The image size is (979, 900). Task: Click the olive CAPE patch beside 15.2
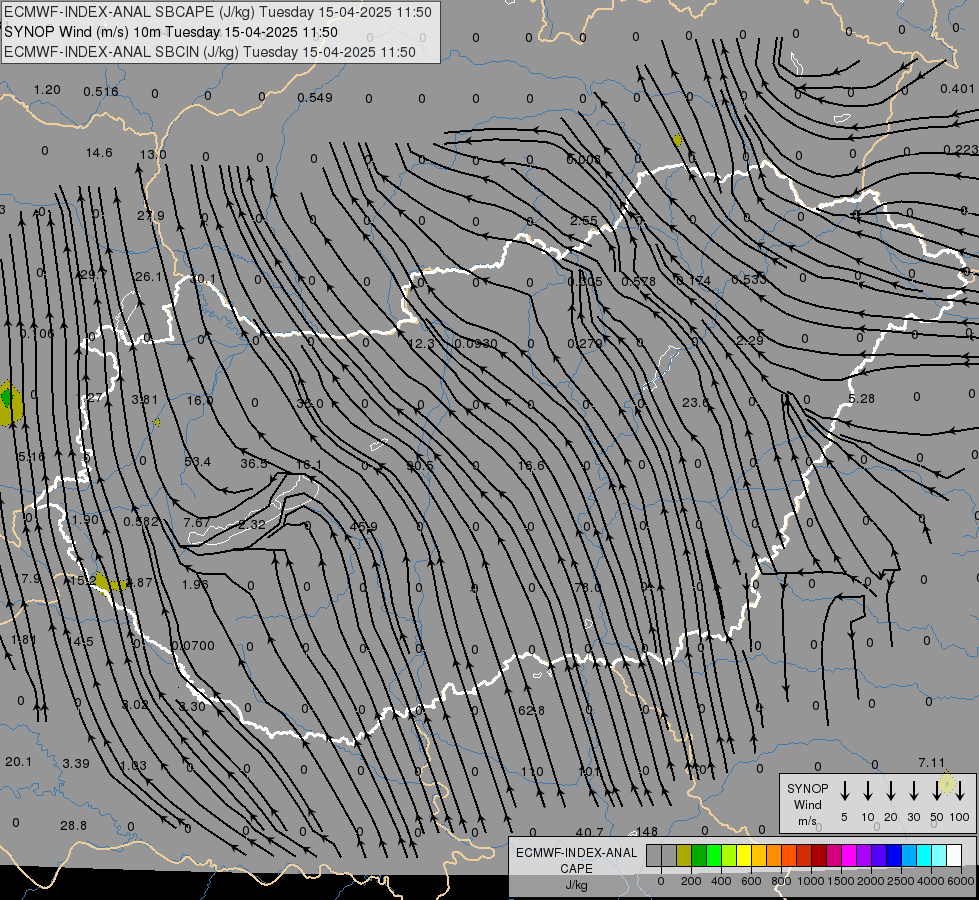[x=108, y=583]
